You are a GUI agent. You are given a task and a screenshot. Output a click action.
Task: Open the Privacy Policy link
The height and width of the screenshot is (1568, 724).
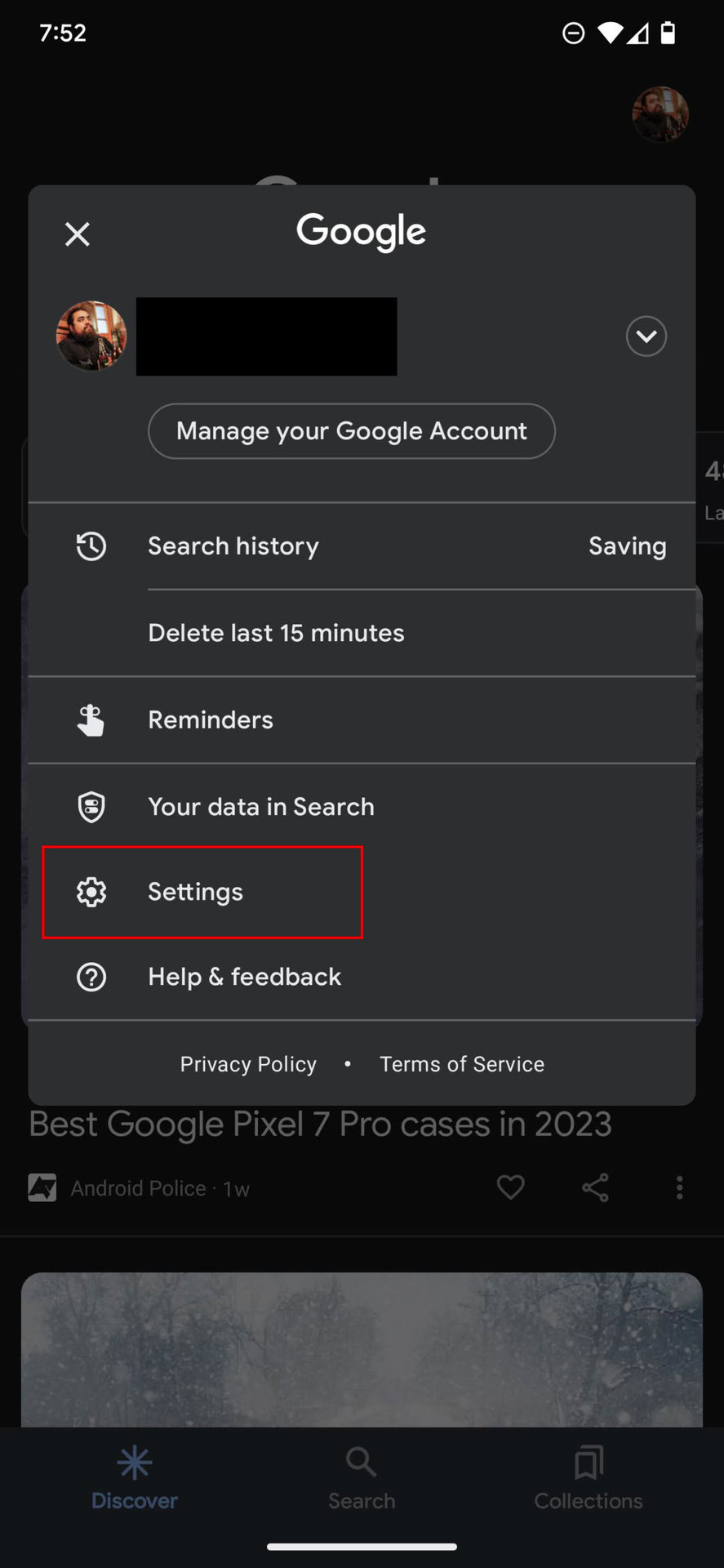248,1064
